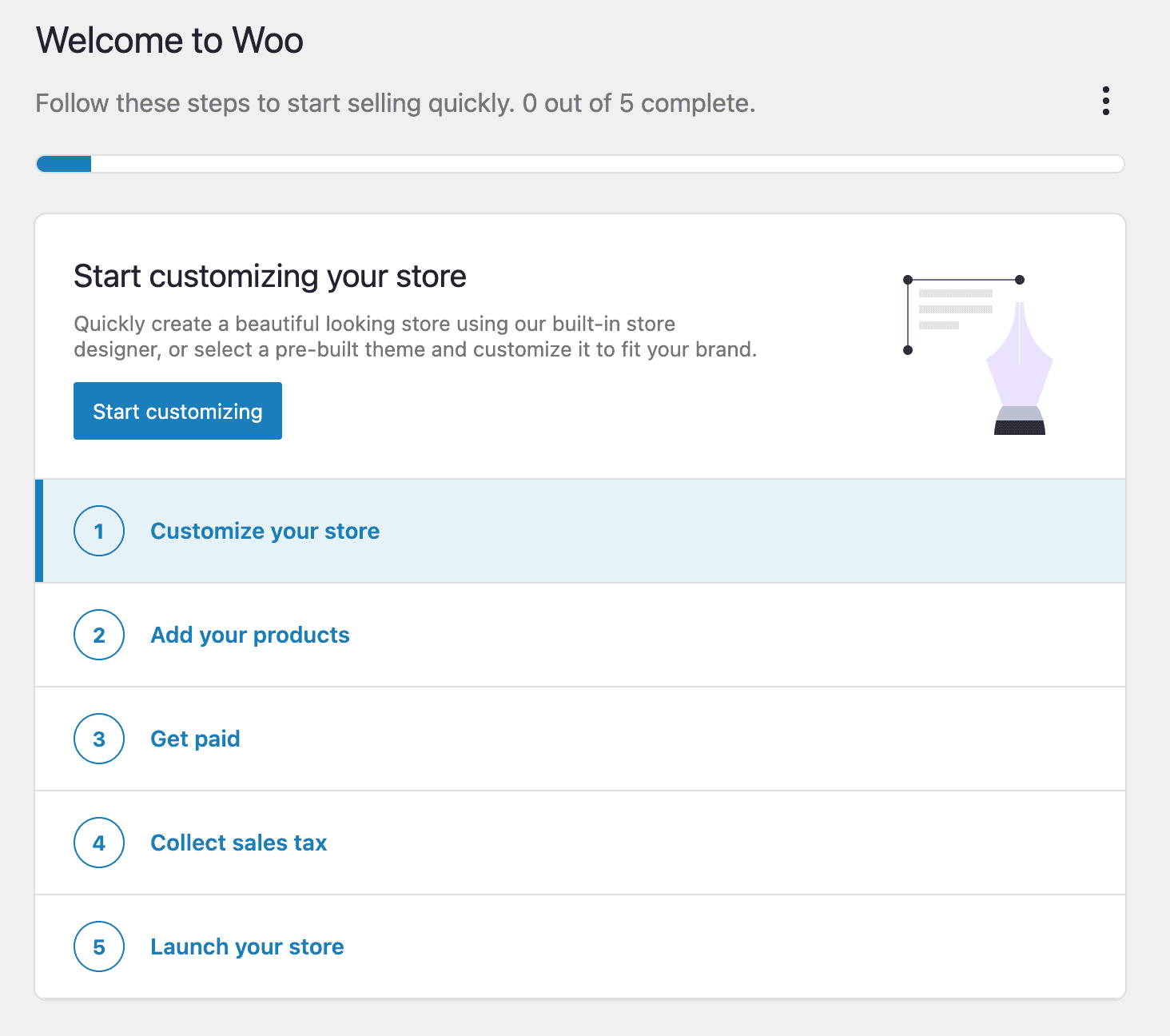This screenshot has width=1170, height=1036.
Task: Click the step 2 numbered circle
Action: (x=99, y=635)
